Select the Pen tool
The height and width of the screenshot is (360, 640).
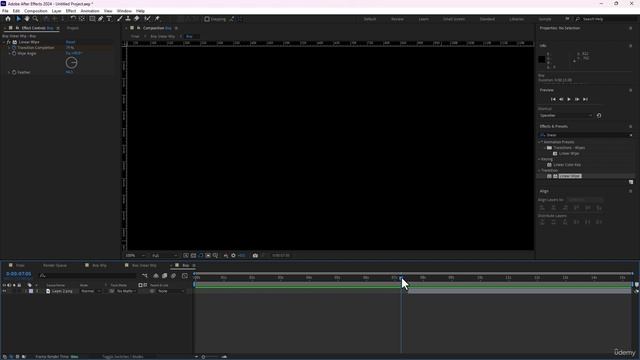[x=100, y=19]
